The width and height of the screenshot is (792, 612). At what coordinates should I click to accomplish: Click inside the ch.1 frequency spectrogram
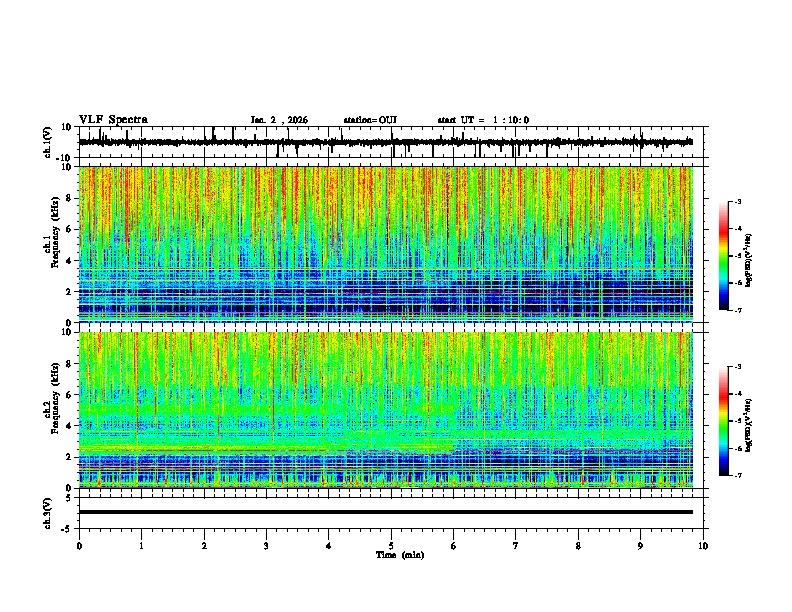[386, 244]
